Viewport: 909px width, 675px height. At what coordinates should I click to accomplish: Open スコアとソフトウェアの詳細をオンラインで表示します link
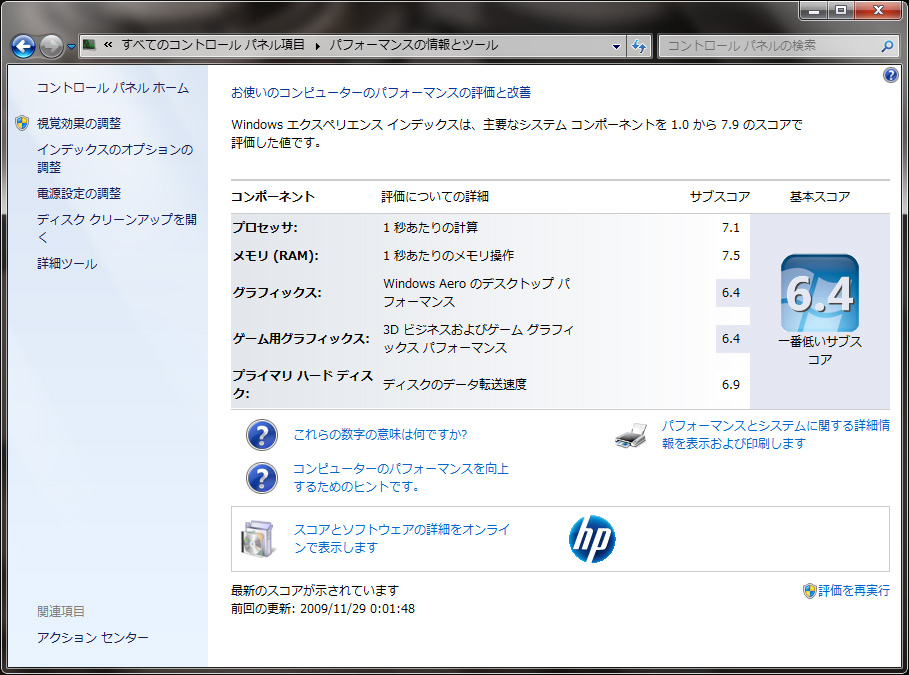[x=402, y=539]
